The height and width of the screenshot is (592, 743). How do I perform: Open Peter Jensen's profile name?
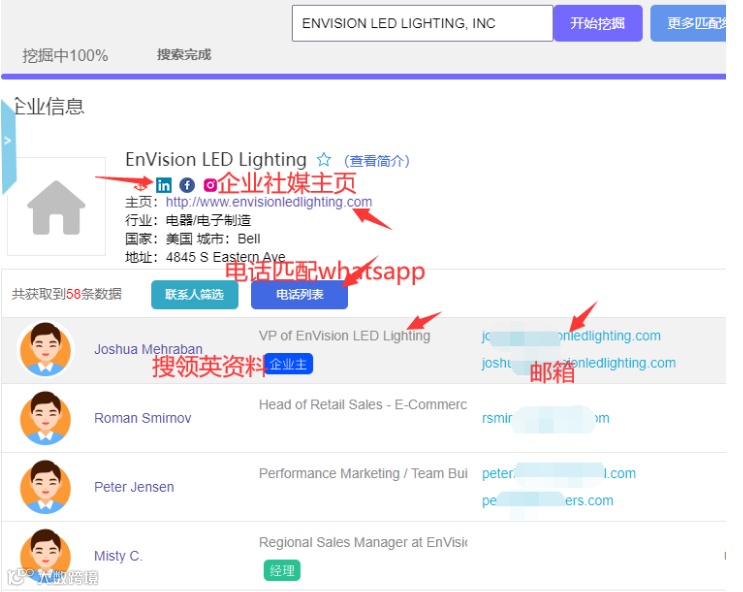[x=134, y=487]
